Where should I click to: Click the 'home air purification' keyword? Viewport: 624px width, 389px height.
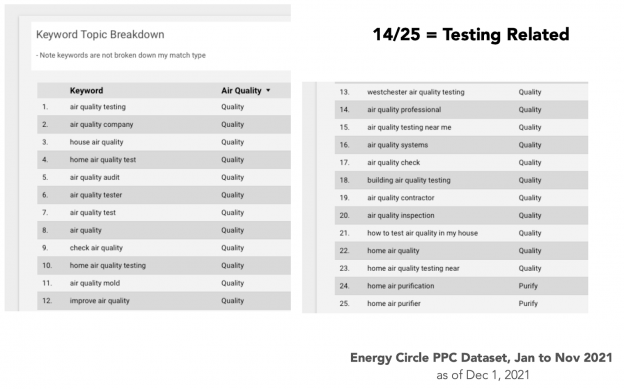point(401,286)
